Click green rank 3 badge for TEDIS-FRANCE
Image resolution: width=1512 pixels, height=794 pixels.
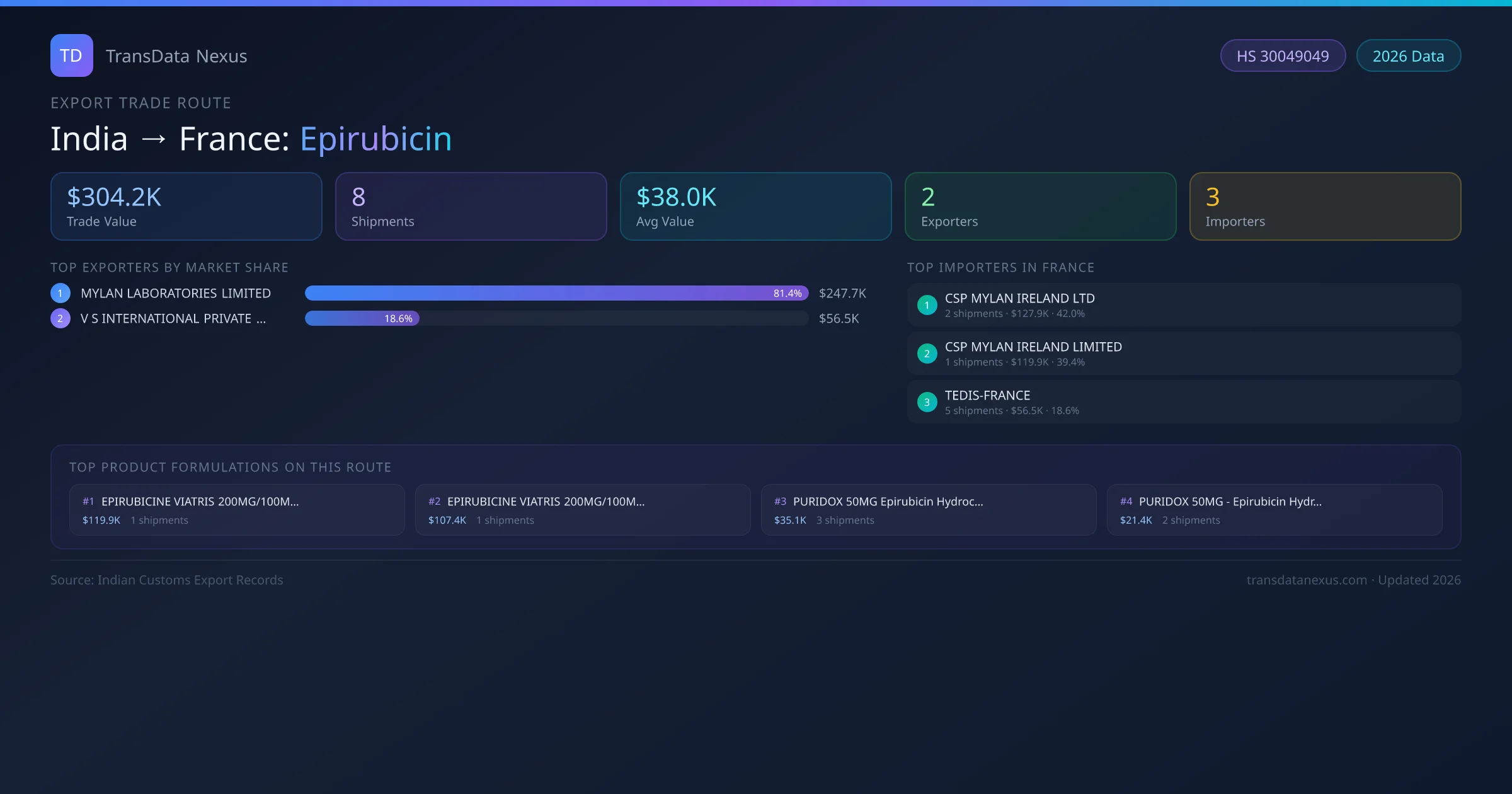[x=927, y=402]
